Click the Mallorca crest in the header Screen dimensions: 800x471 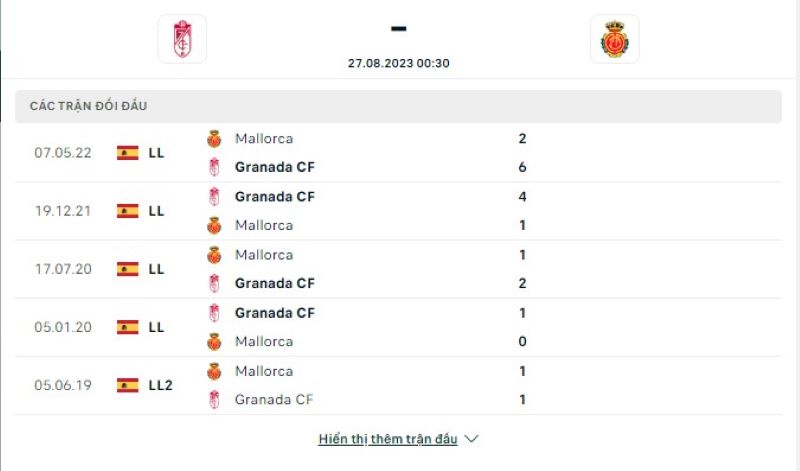pyautogui.click(x=614, y=39)
